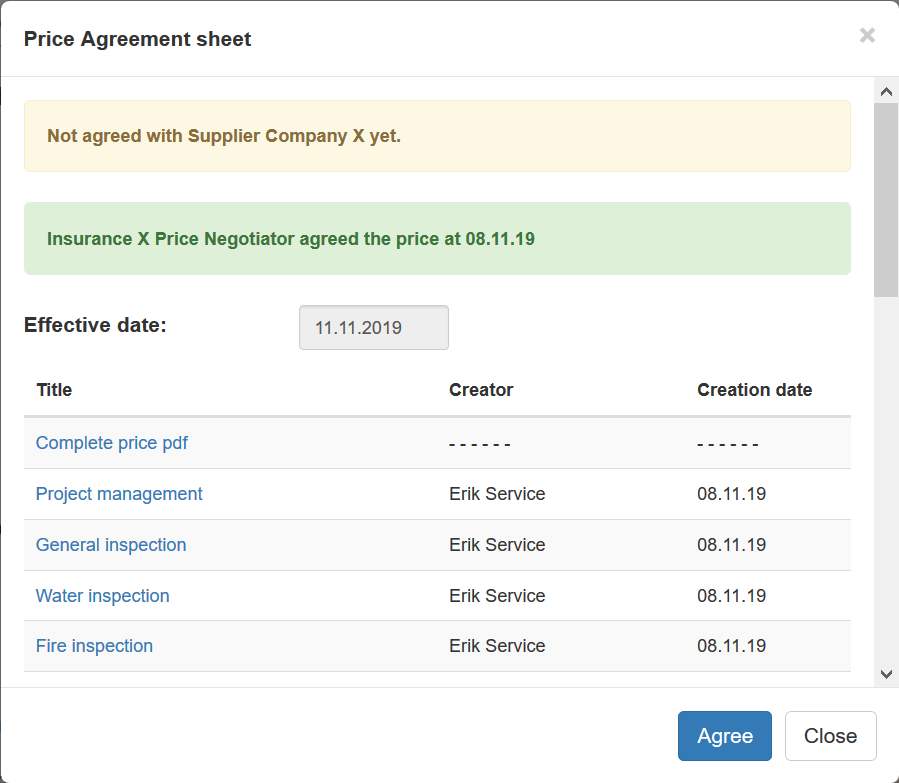This screenshot has height=783, width=899.
Task: Click the Creator column header
Action: 481,390
